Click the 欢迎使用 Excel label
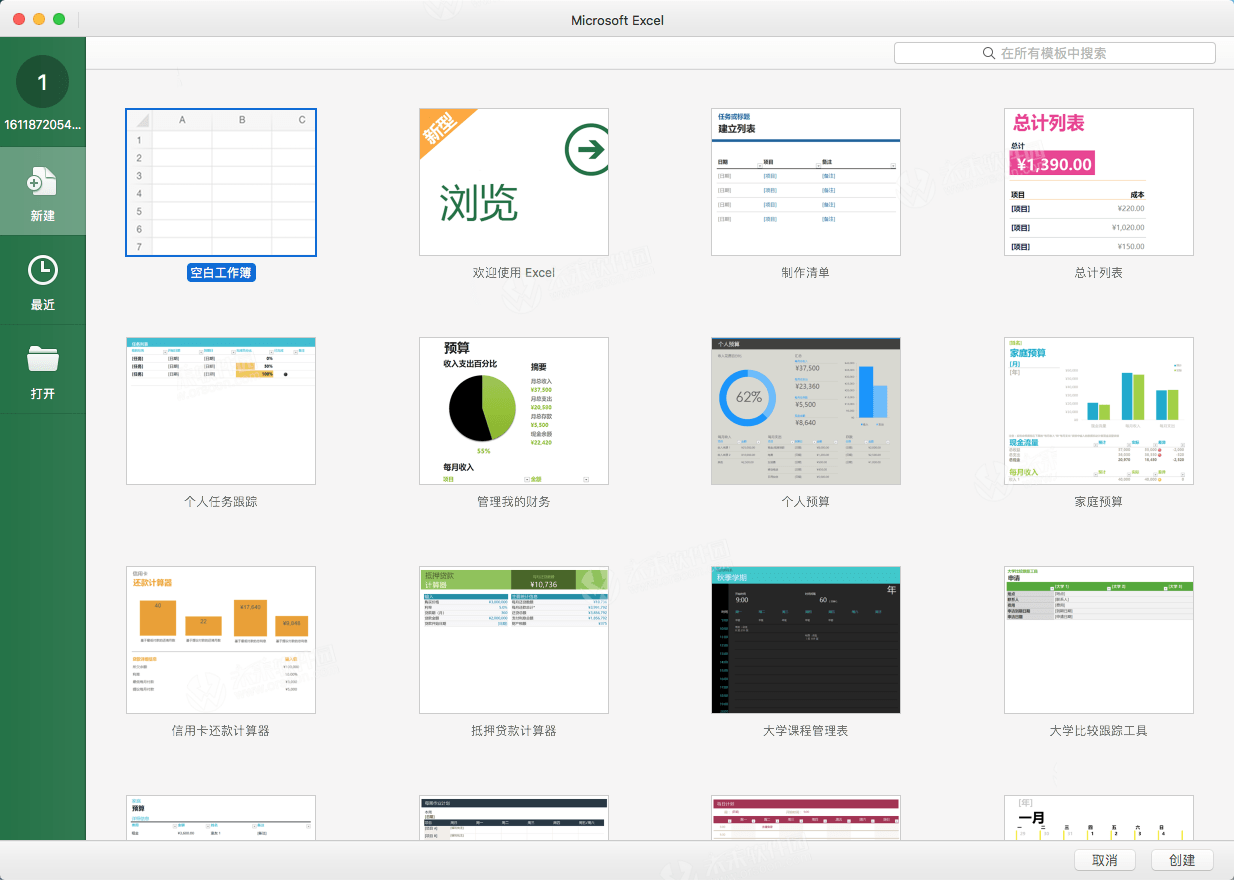Image resolution: width=1234 pixels, height=880 pixels. click(x=514, y=272)
